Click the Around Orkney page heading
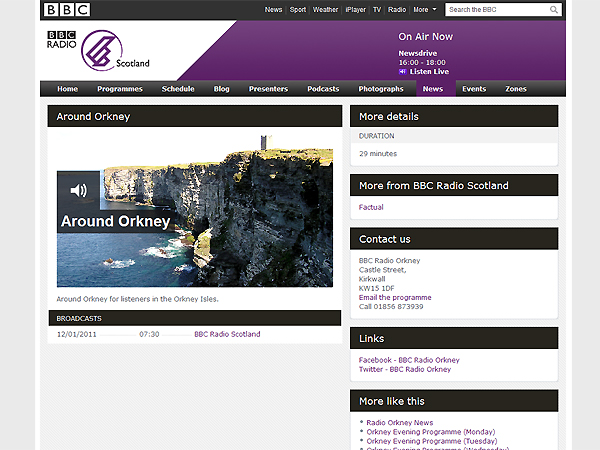Viewport: 600px width, 450px height. point(93,116)
